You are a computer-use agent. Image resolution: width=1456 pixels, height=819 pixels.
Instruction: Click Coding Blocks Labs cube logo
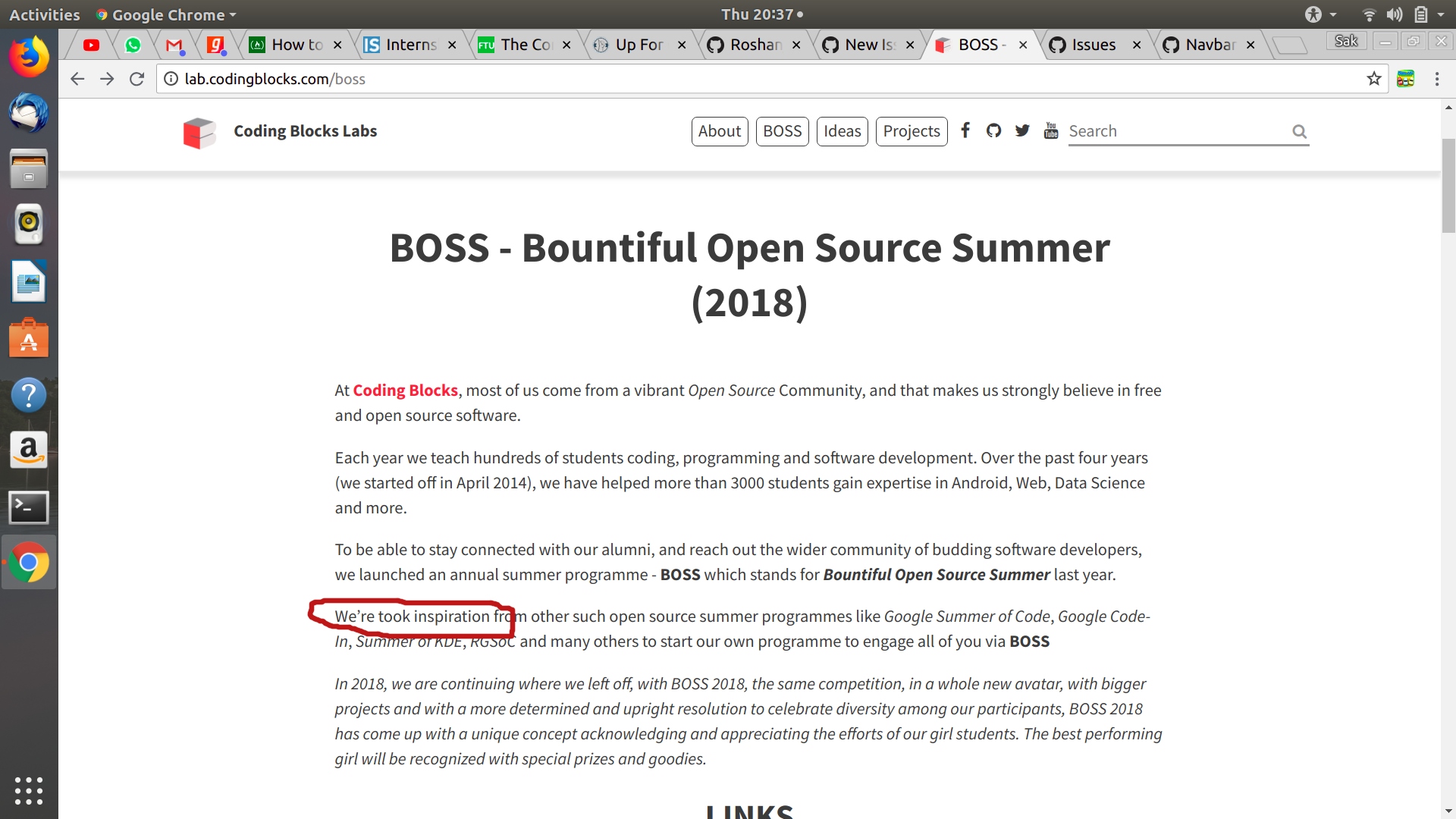pos(199,133)
